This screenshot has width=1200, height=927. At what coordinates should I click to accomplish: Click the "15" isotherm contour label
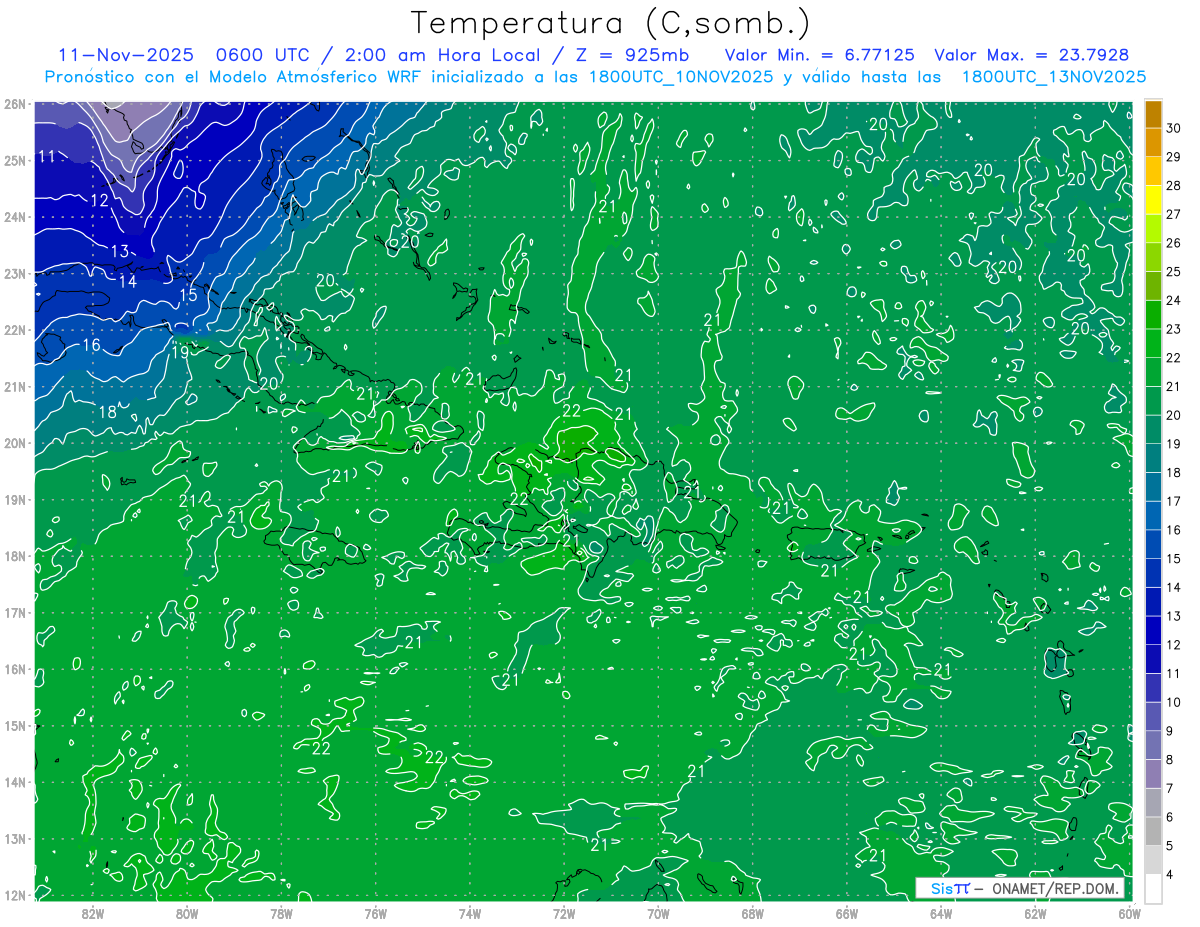[188, 295]
